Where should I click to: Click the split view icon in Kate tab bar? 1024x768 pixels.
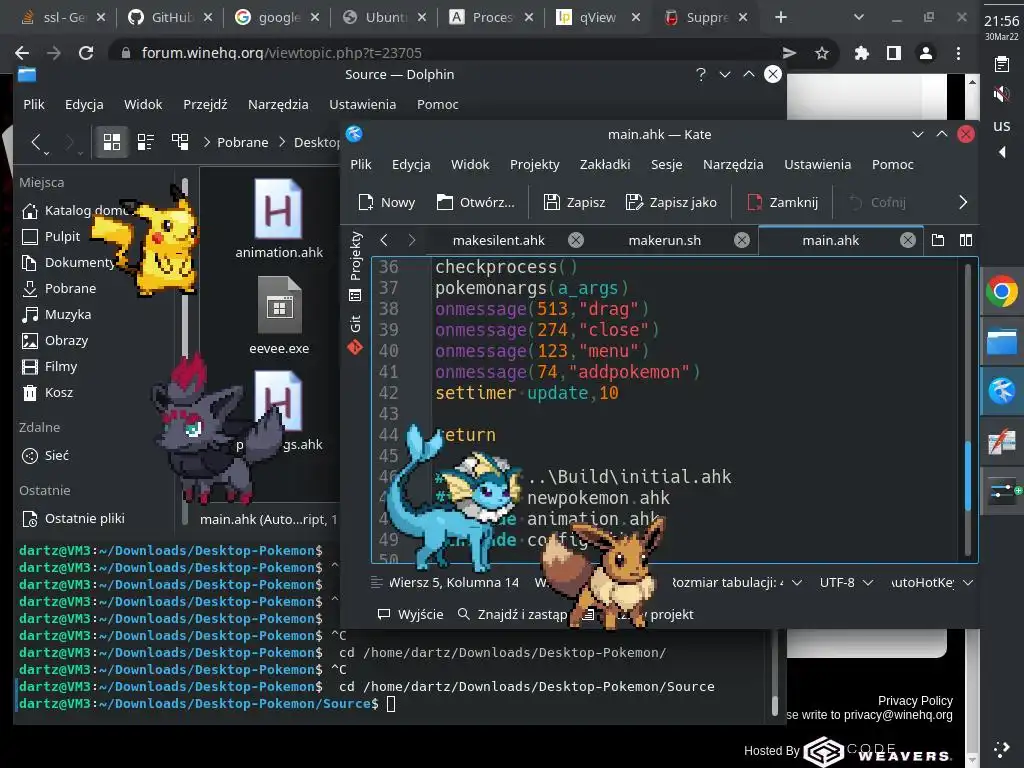coord(966,240)
